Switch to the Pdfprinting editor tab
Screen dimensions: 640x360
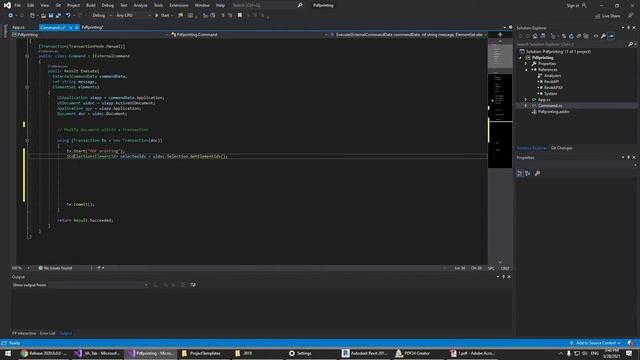coord(92,27)
